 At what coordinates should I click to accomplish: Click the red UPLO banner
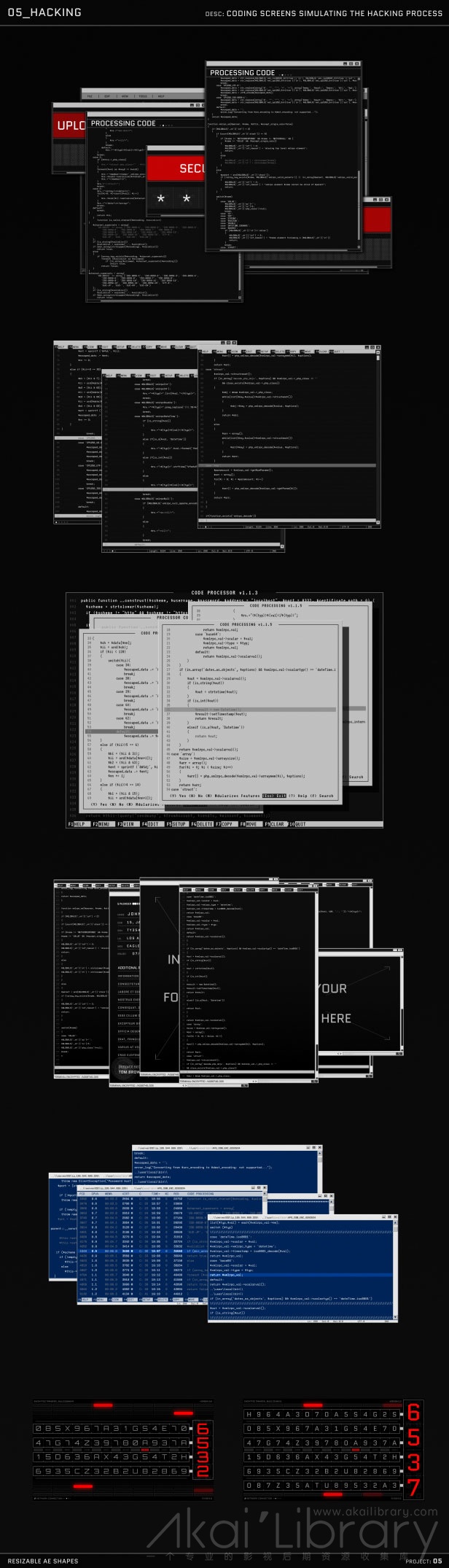coord(70,125)
